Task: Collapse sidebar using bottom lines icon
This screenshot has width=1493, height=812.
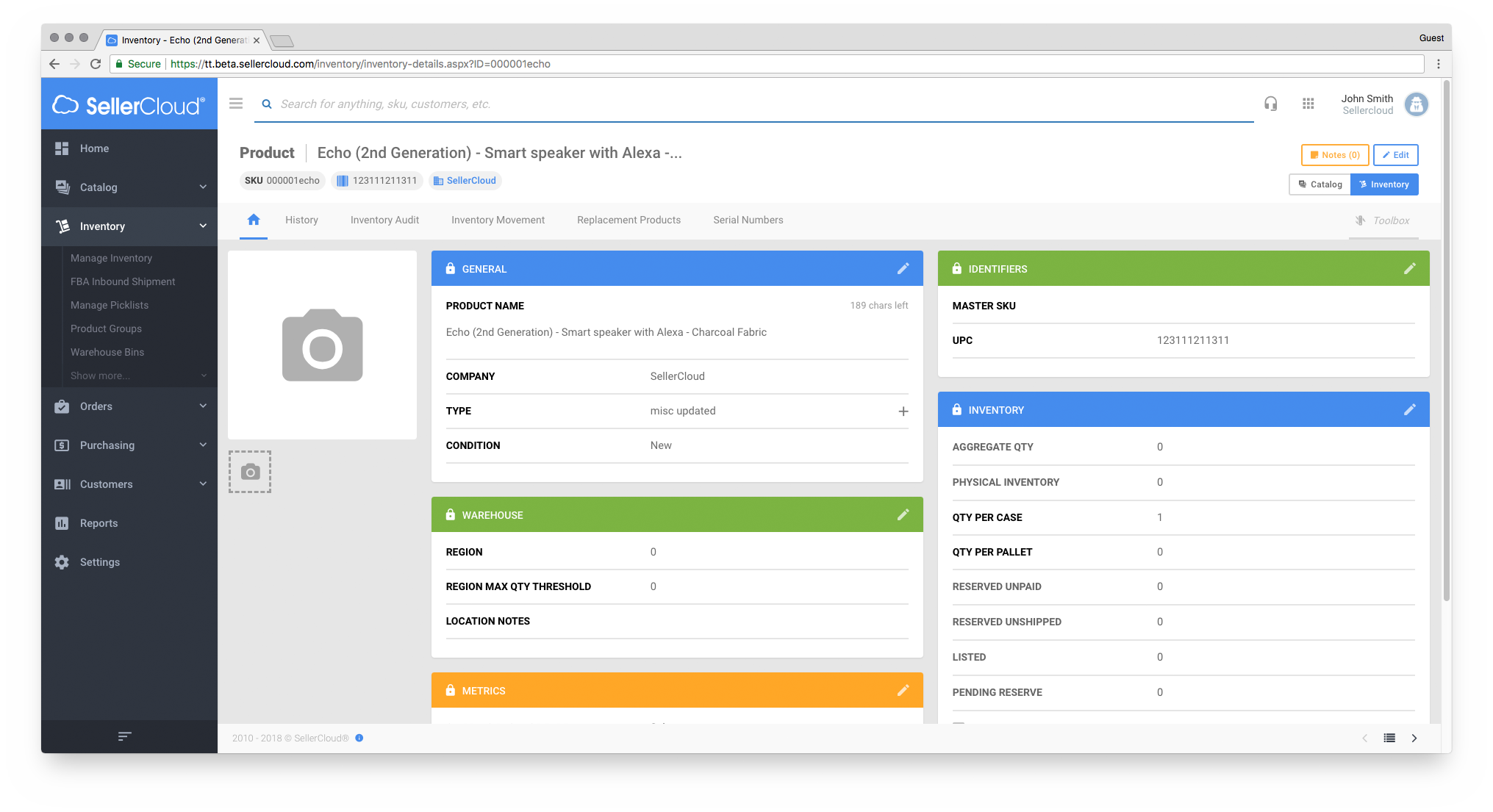Action: 125,736
